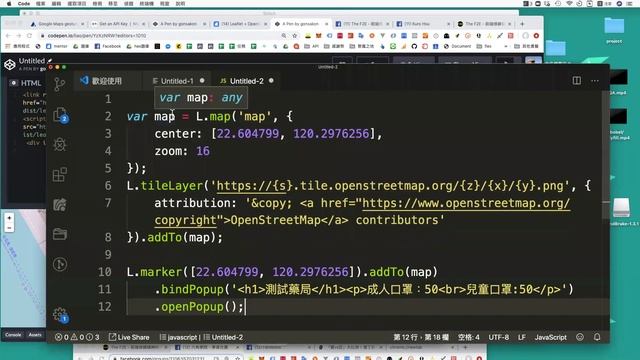Image resolution: width=640 pixels, height=360 pixels.
Task: Open Google Maps geocoding Chrome tab
Action: pyautogui.click(x=57, y=24)
